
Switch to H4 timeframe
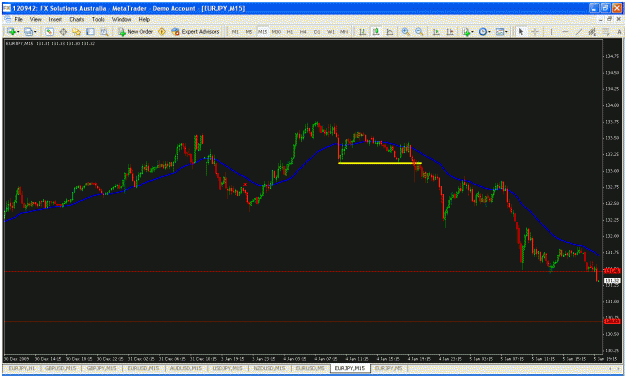click(x=303, y=32)
